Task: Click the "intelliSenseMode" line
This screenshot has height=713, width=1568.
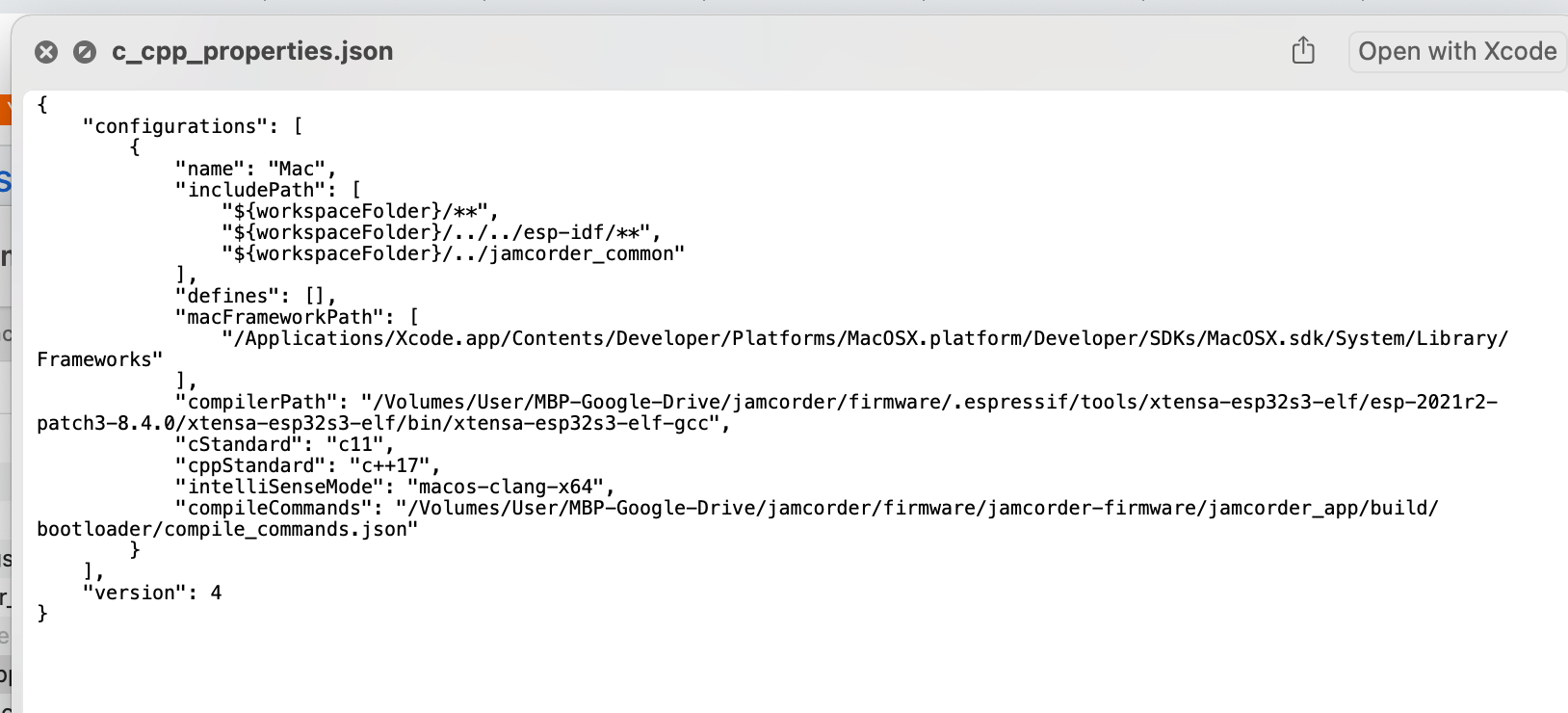Action: 395,487
